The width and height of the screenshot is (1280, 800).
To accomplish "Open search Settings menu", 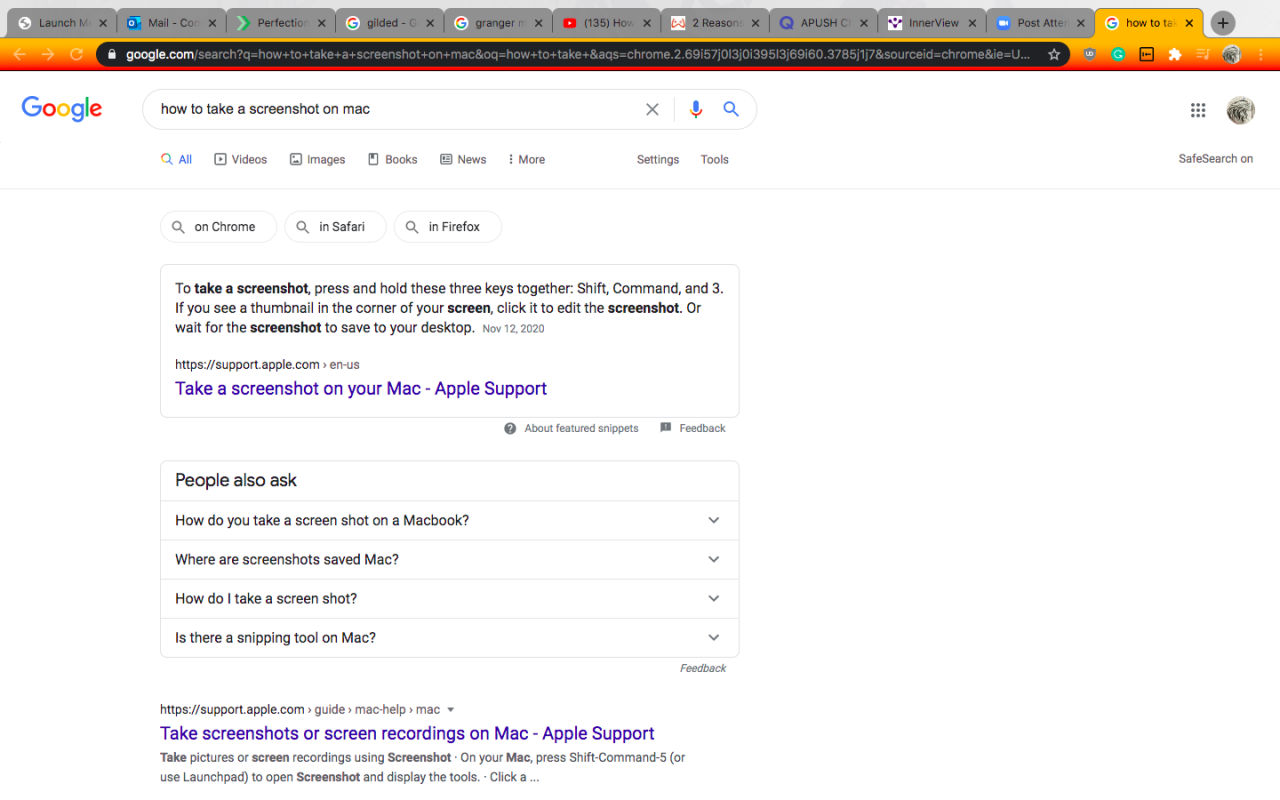I will (x=658, y=160).
